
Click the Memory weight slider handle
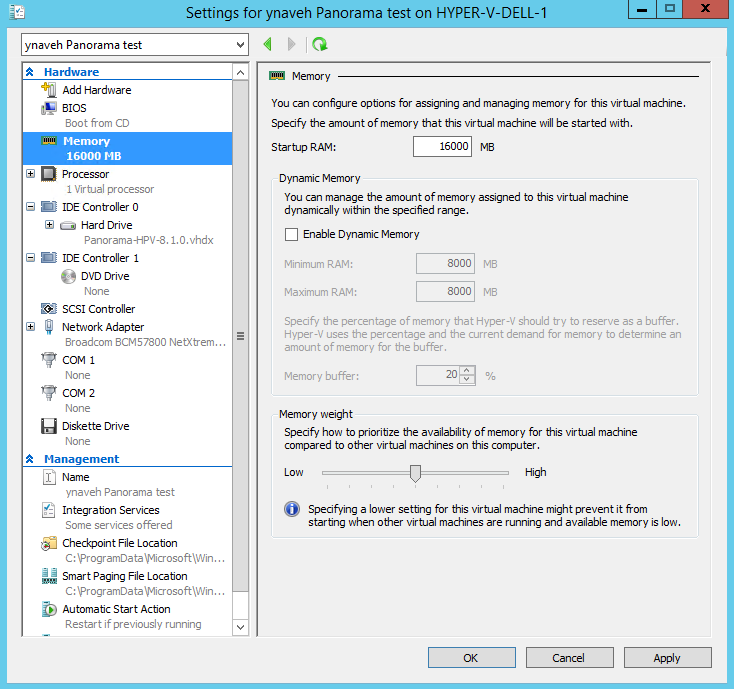pyautogui.click(x=415, y=473)
